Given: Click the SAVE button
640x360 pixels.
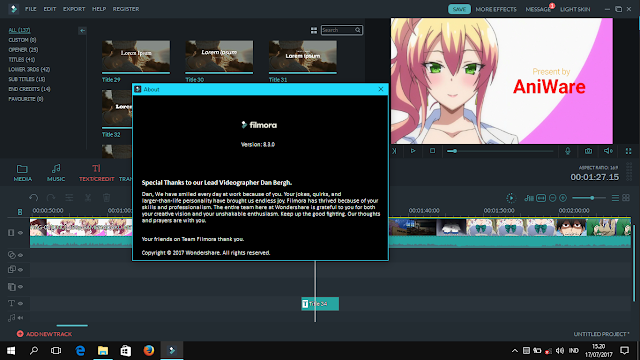Looking at the screenshot, I should (x=459, y=9).
